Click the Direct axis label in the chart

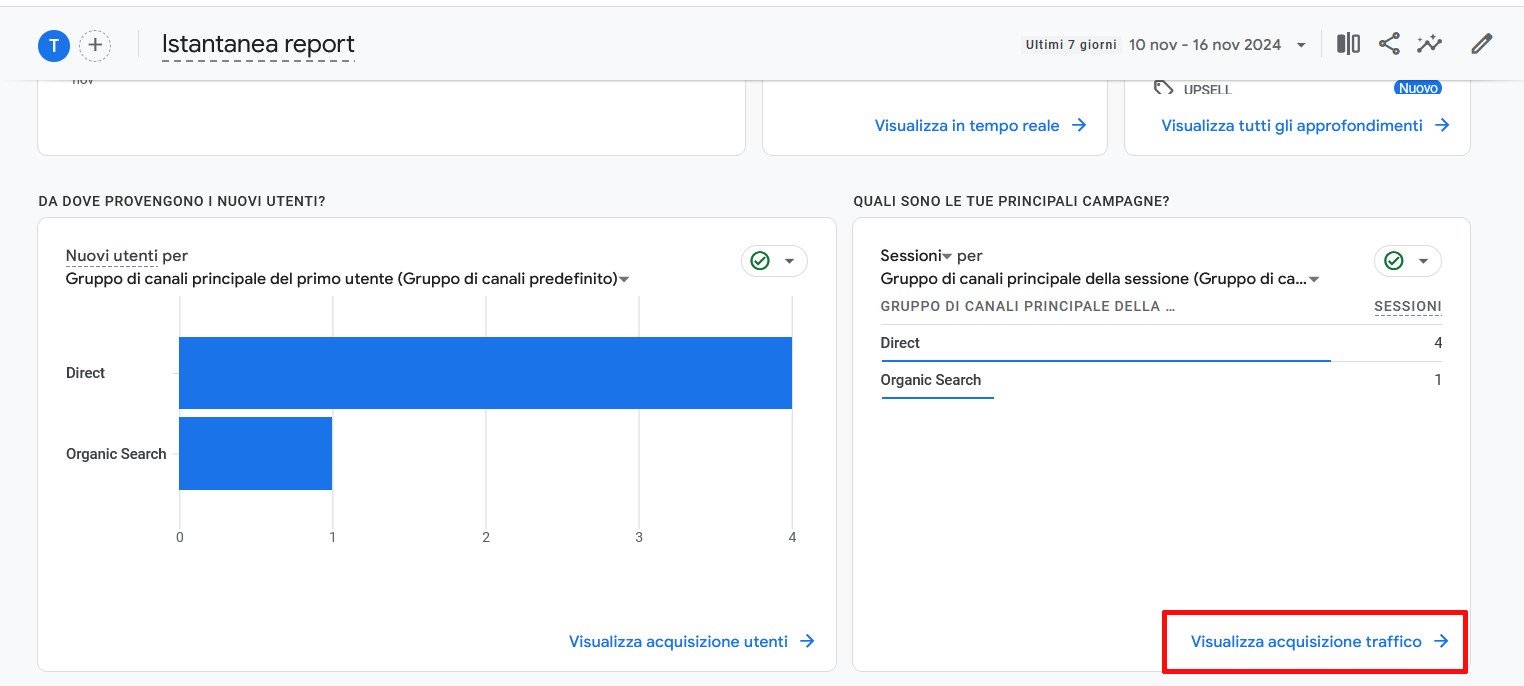(x=85, y=373)
